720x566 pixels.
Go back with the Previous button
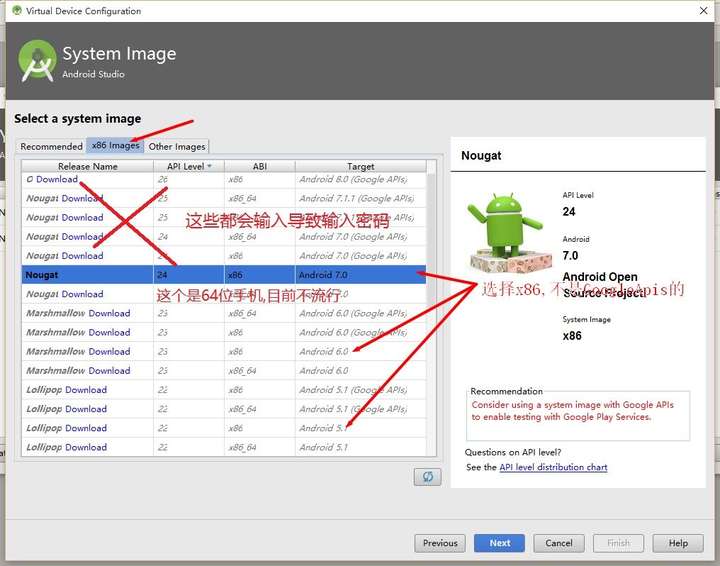440,543
